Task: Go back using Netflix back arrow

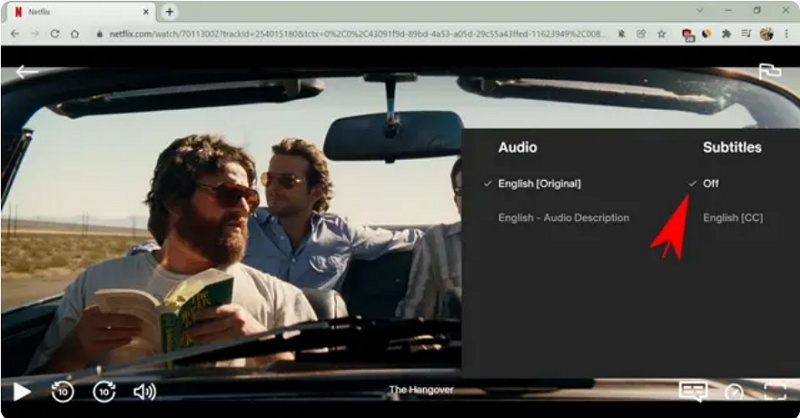Action: (27, 72)
